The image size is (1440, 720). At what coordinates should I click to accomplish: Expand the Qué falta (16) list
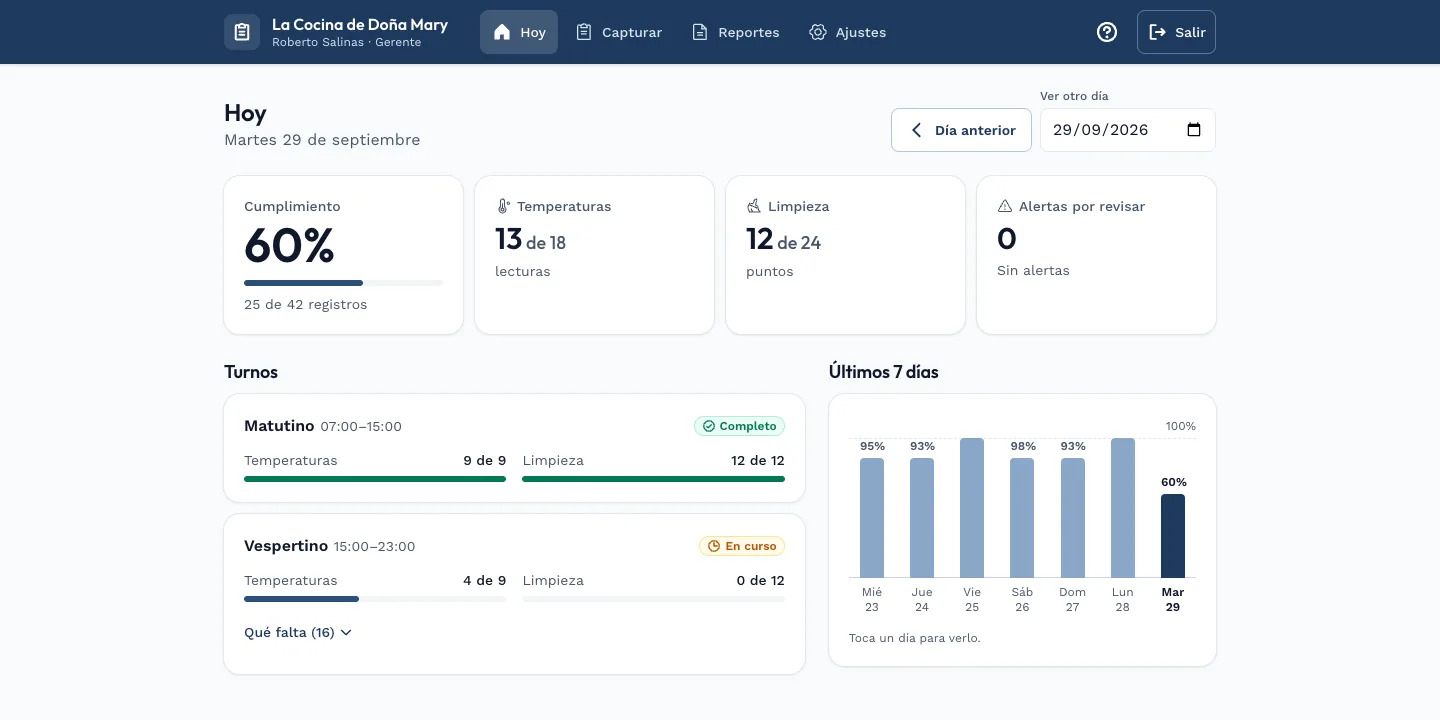click(298, 632)
